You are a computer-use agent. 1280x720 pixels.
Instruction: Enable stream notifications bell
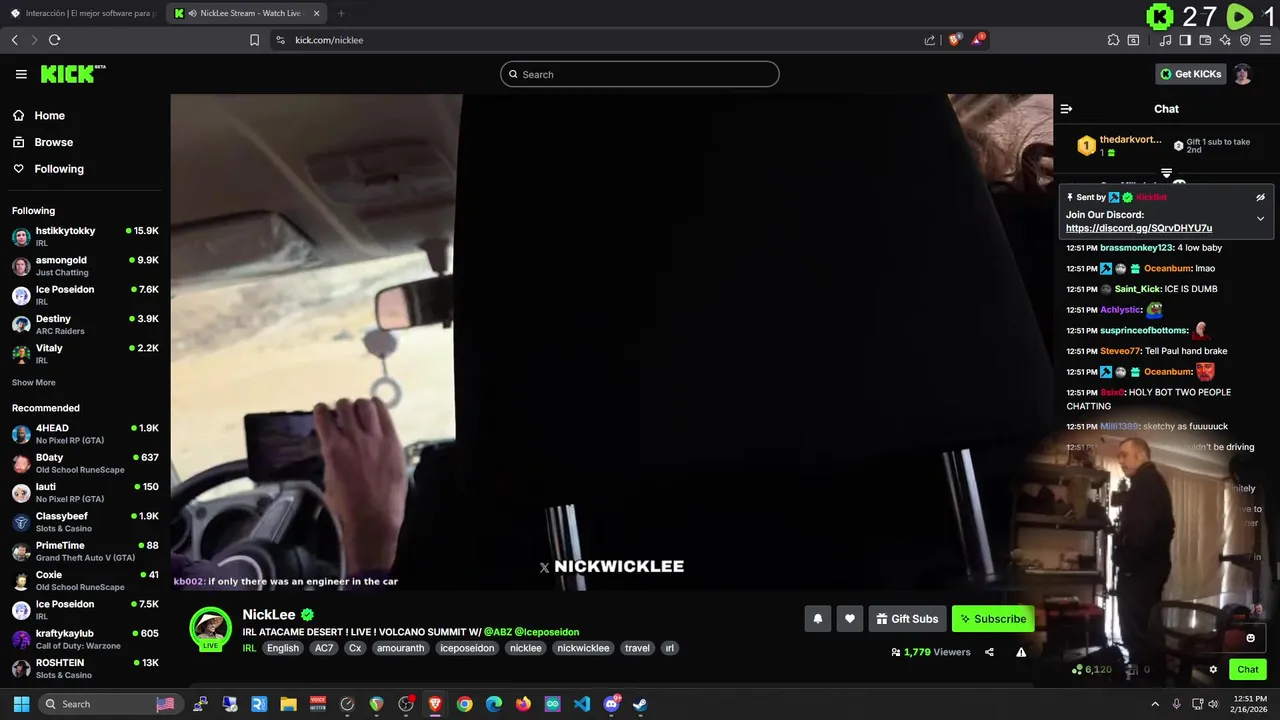click(x=817, y=619)
